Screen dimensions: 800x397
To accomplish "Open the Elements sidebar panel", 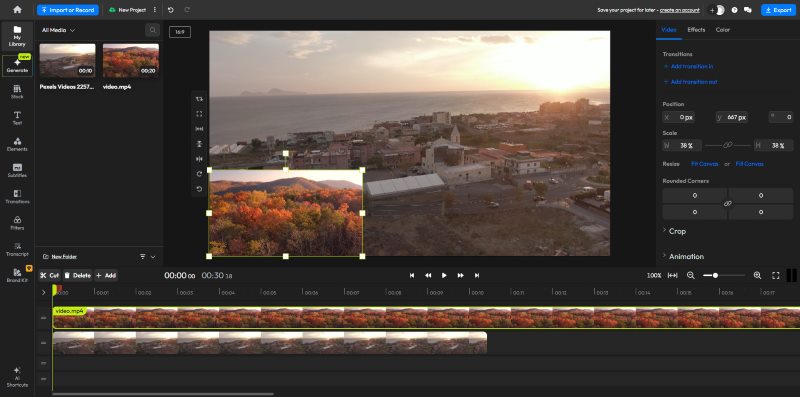I will click(x=17, y=144).
